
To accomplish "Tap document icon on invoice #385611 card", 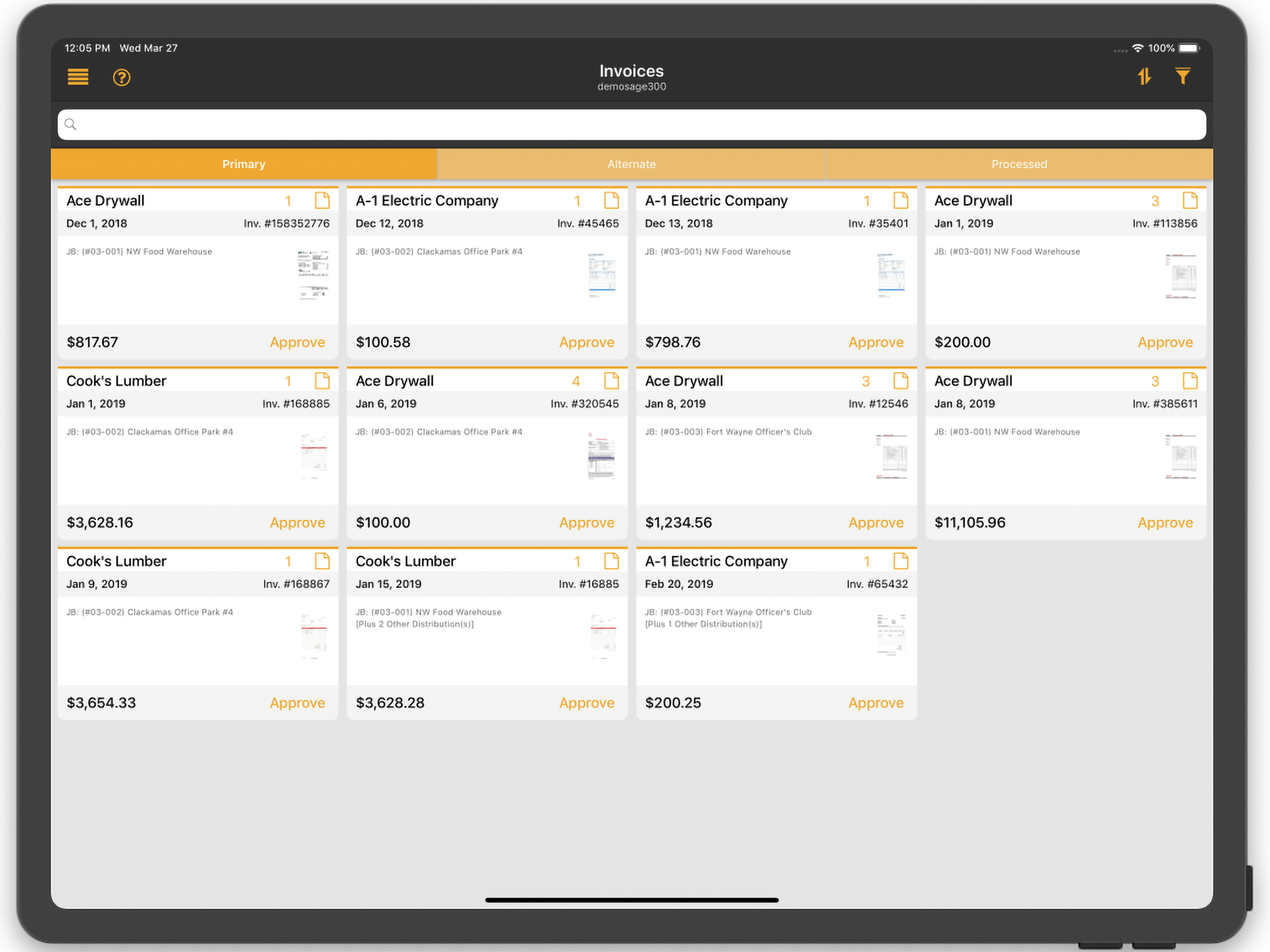I will pyautogui.click(x=1190, y=381).
